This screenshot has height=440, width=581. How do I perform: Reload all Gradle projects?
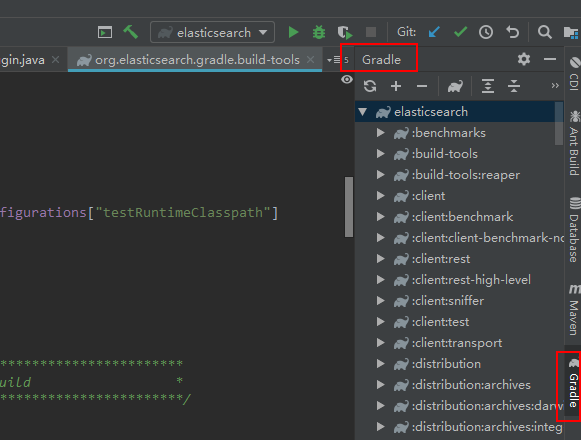click(x=370, y=86)
